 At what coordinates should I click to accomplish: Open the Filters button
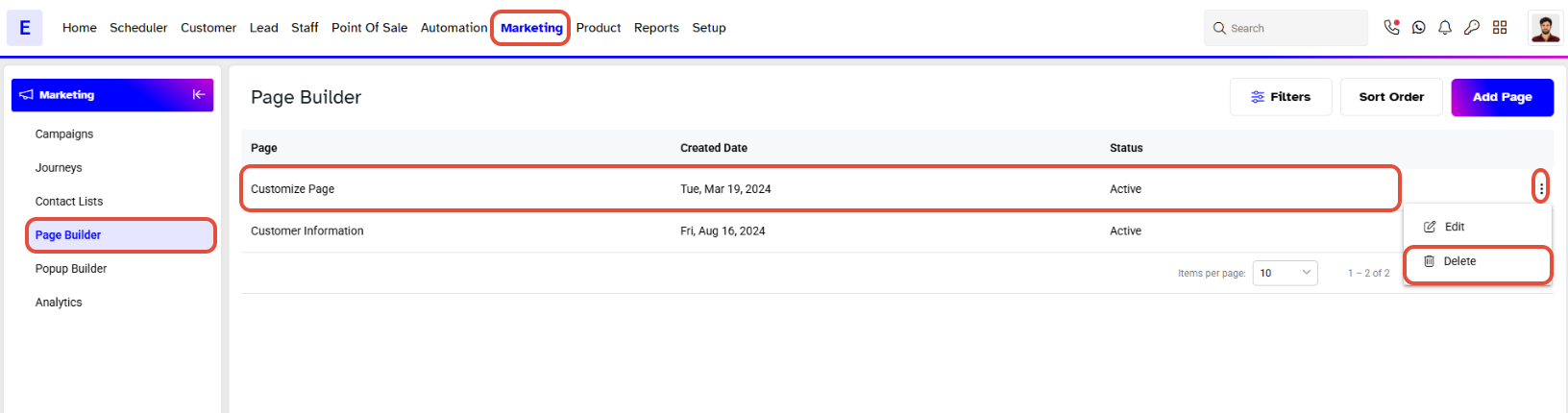1281,97
